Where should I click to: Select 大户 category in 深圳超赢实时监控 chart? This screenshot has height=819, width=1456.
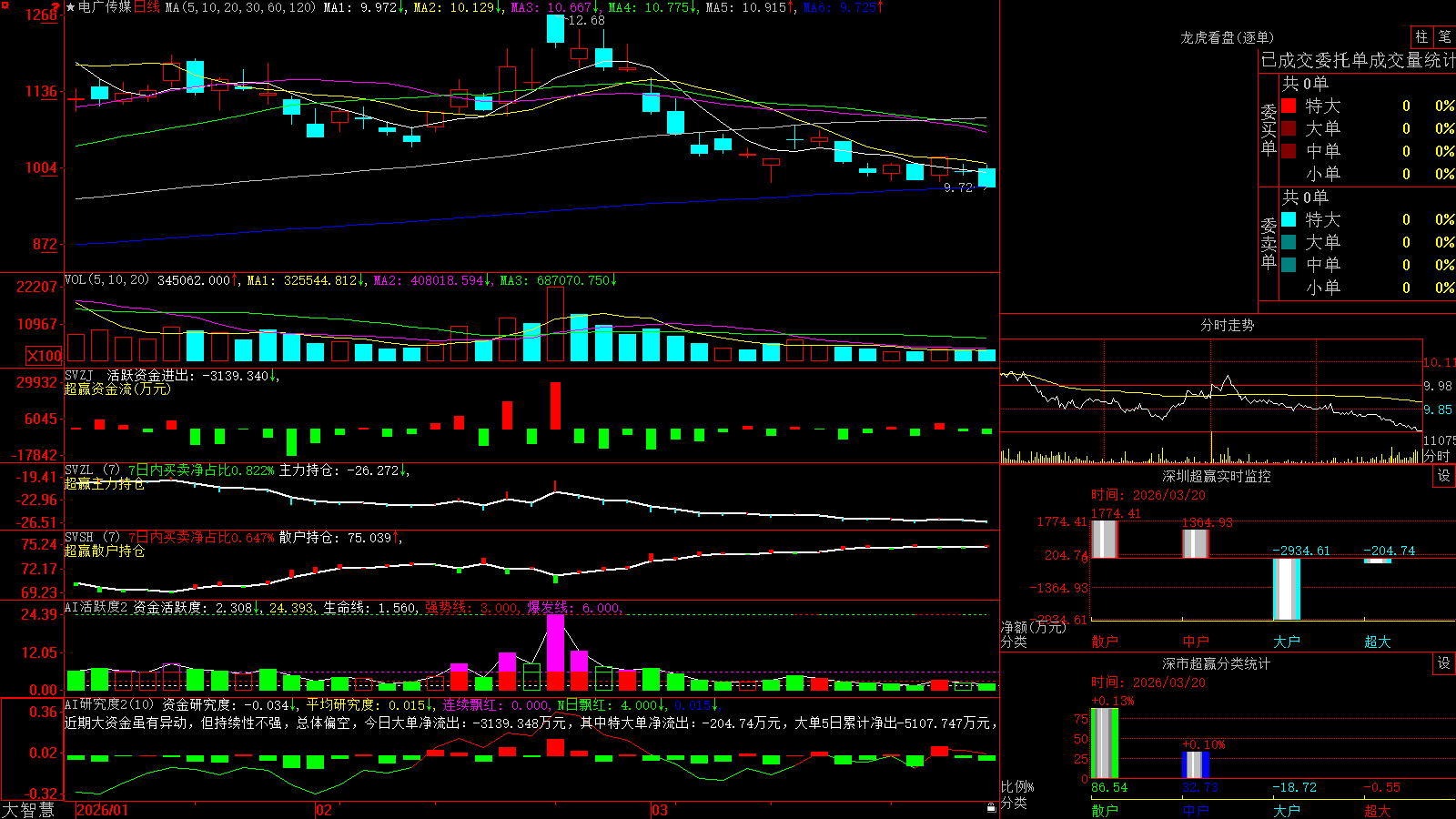tap(1287, 642)
